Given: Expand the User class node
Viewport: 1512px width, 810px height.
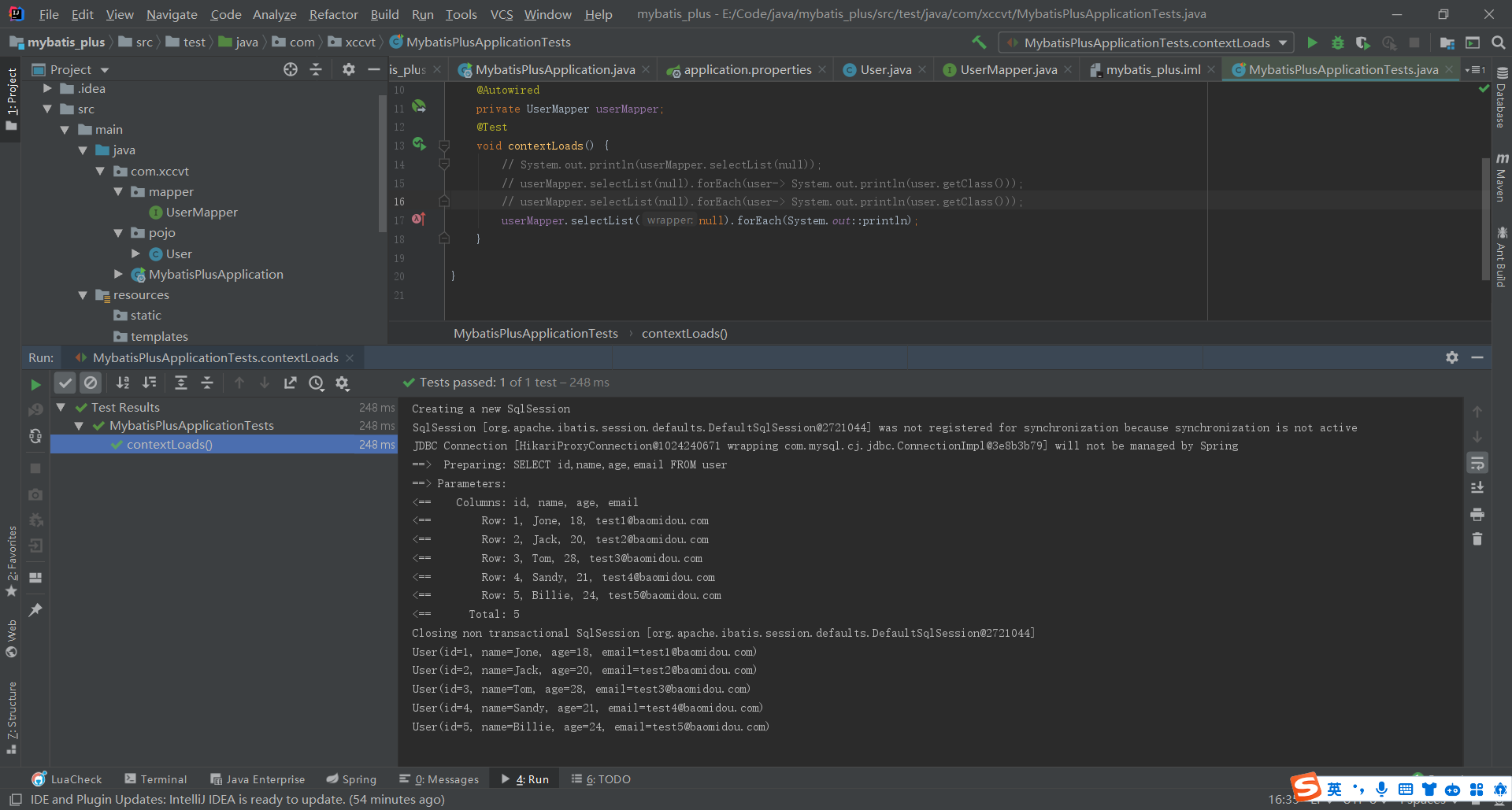Looking at the screenshot, I should (x=135, y=253).
